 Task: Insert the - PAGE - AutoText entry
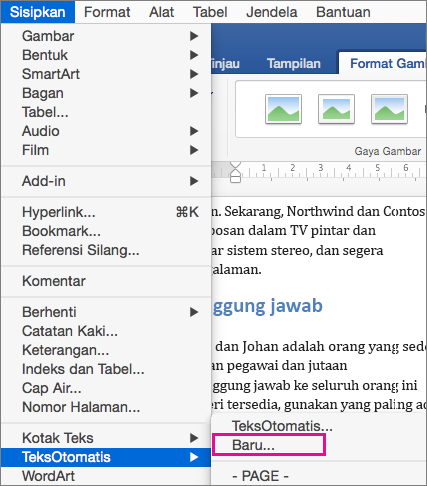tap(318, 476)
